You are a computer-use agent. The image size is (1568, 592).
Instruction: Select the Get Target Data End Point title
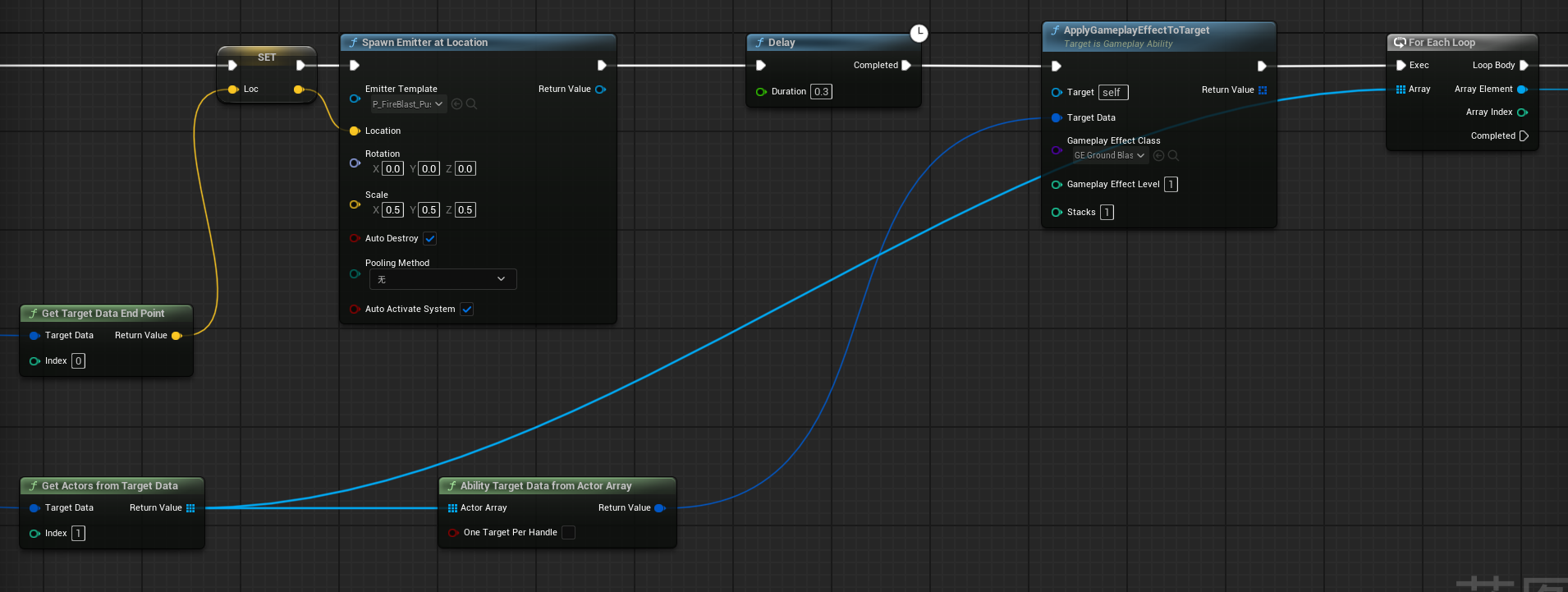click(103, 313)
